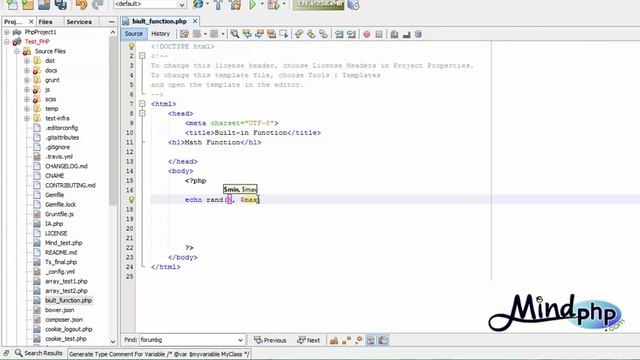Image resolution: width=640 pixels, height=360 pixels.
Task: Click the Find Selection magnifier icon
Action: pyautogui.click(x=235, y=34)
